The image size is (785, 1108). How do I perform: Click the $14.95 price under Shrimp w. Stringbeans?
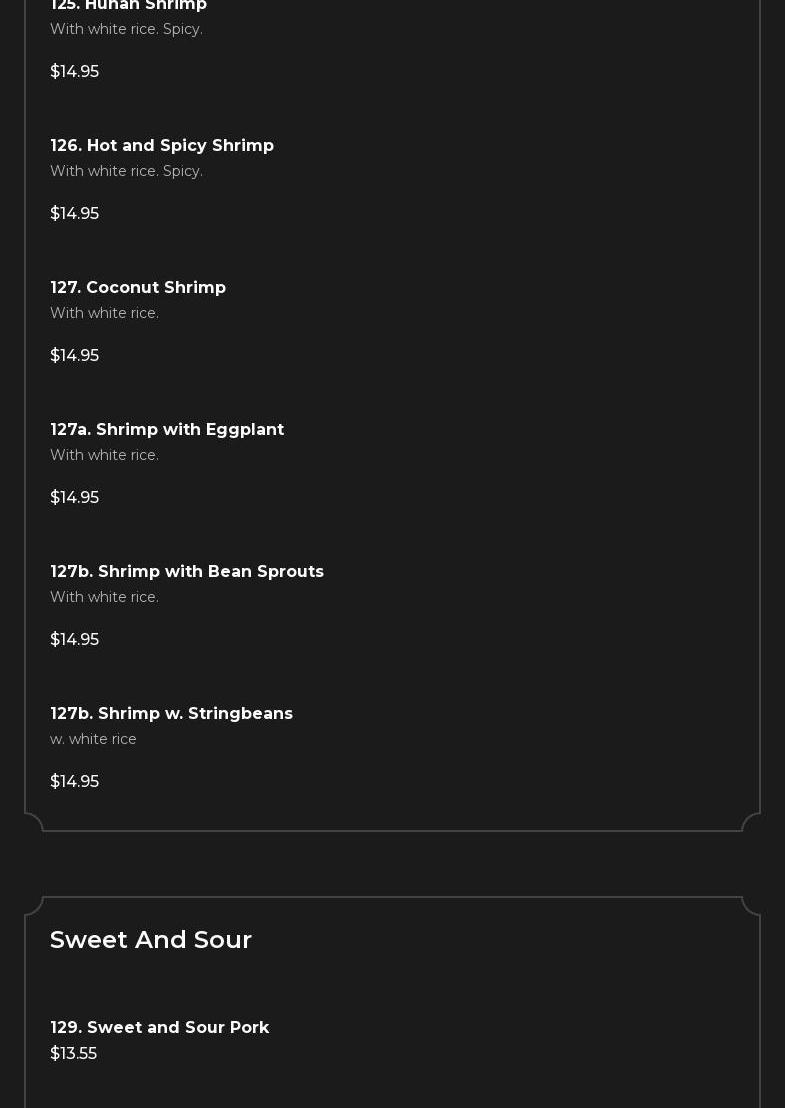point(74,782)
